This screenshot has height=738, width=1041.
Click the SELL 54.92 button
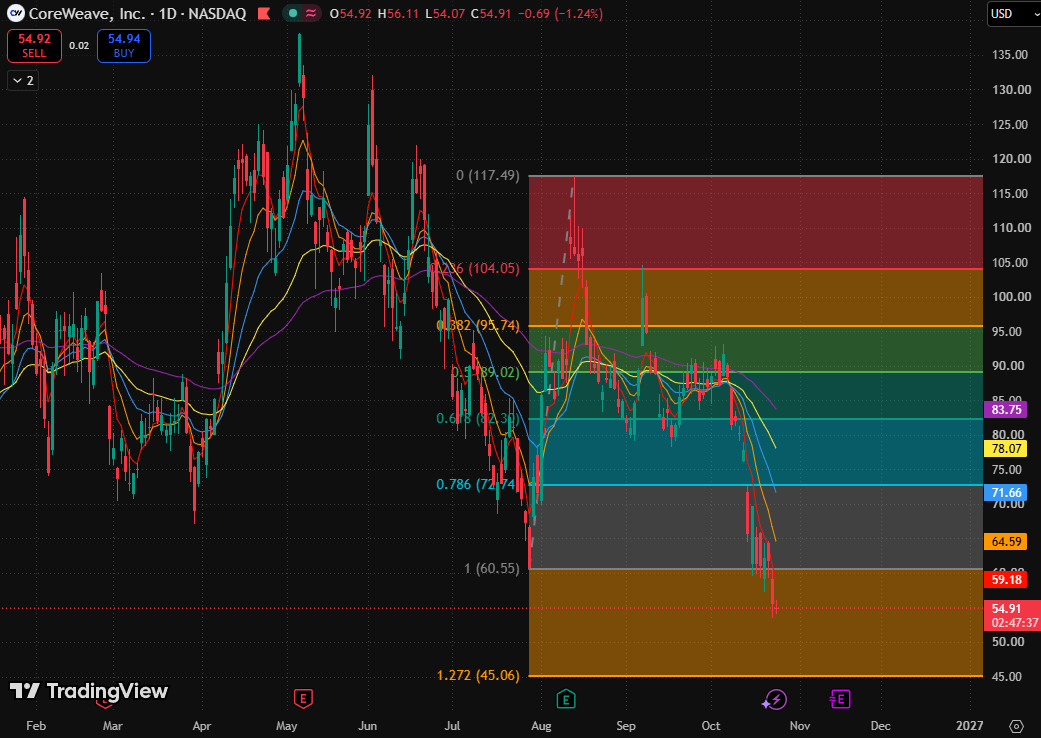35,46
